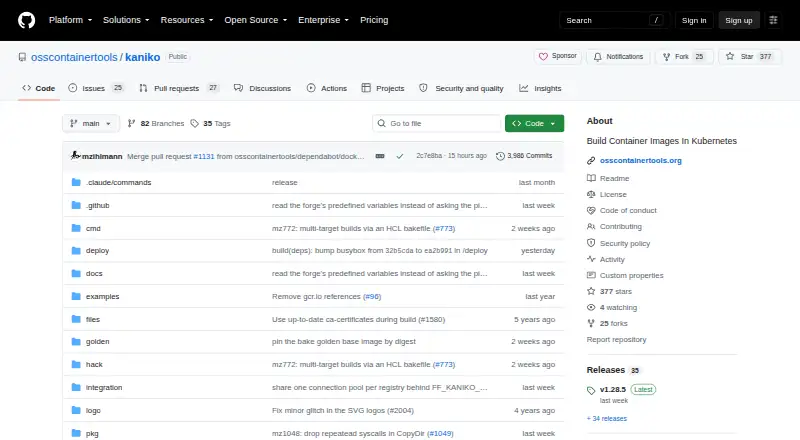The width and height of the screenshot is (800, 440).
Task: Expand the Open Source menu
Action: 256,20
